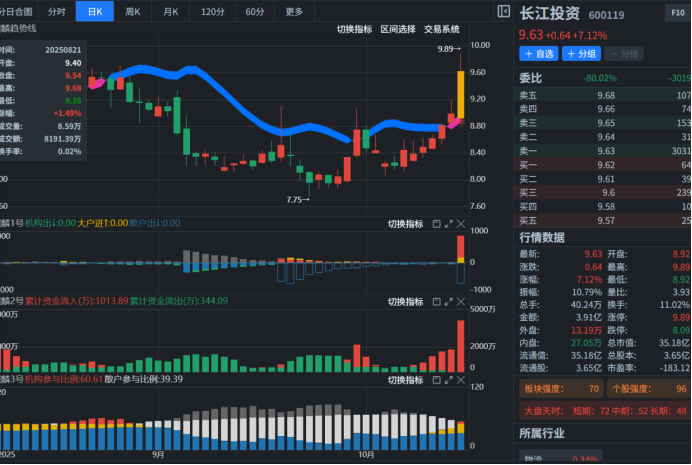Open the 交易系统 trading system
692x465 pixels.
coord(442,30)
